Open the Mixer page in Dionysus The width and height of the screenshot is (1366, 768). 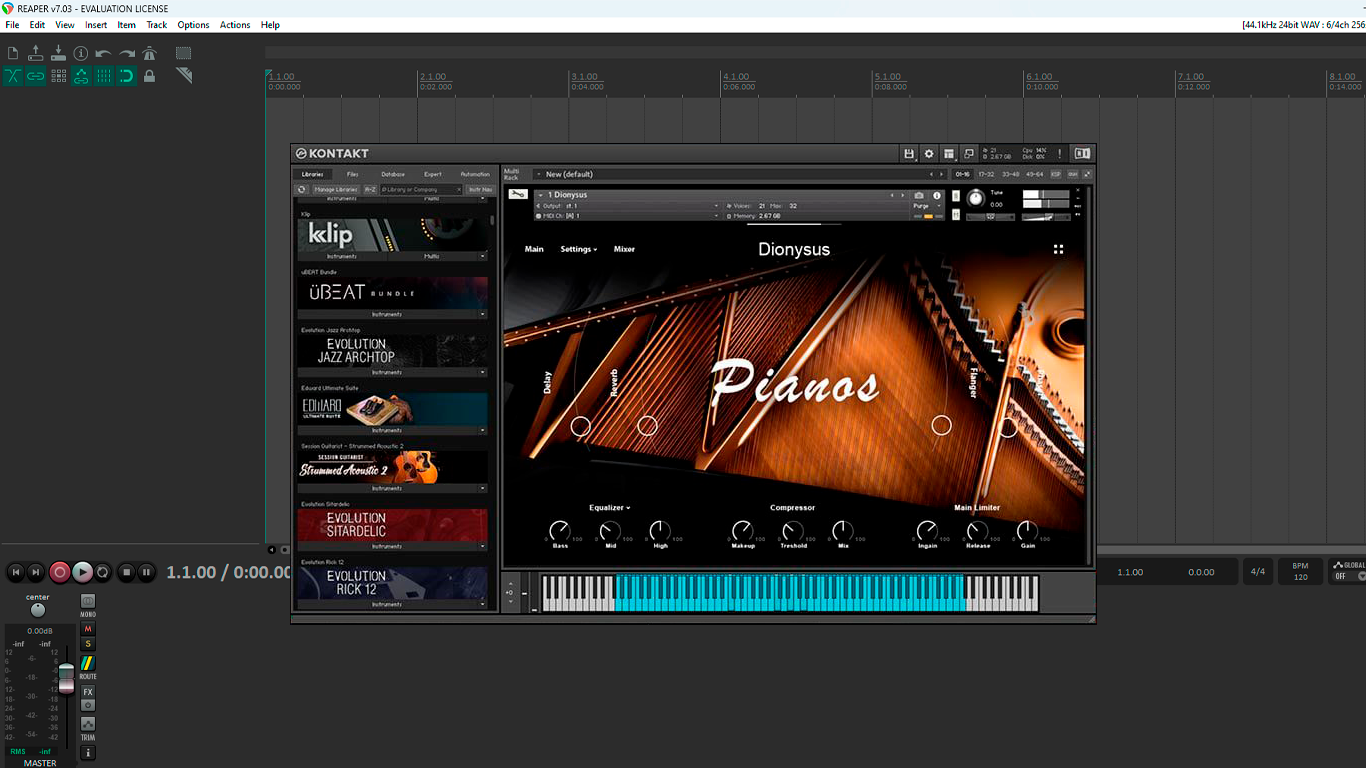tap(624, 249)
